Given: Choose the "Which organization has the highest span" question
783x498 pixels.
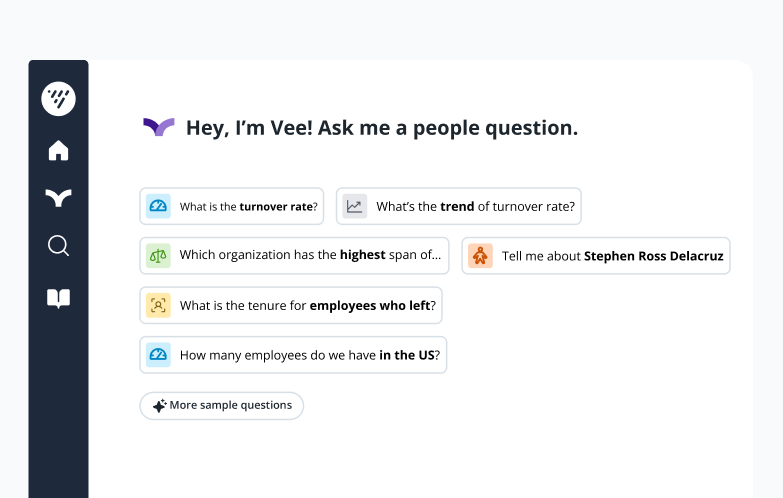Looking at the screenshot, I should click(x=309, y=255).
